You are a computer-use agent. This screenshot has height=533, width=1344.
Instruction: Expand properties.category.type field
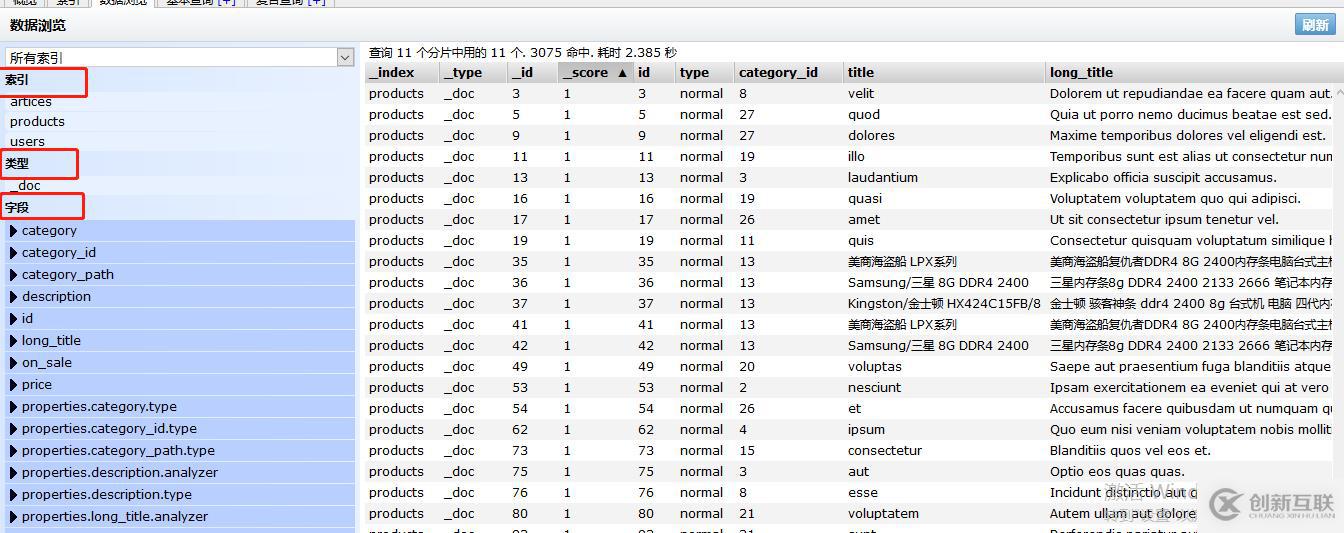click(x=180, y=406)
